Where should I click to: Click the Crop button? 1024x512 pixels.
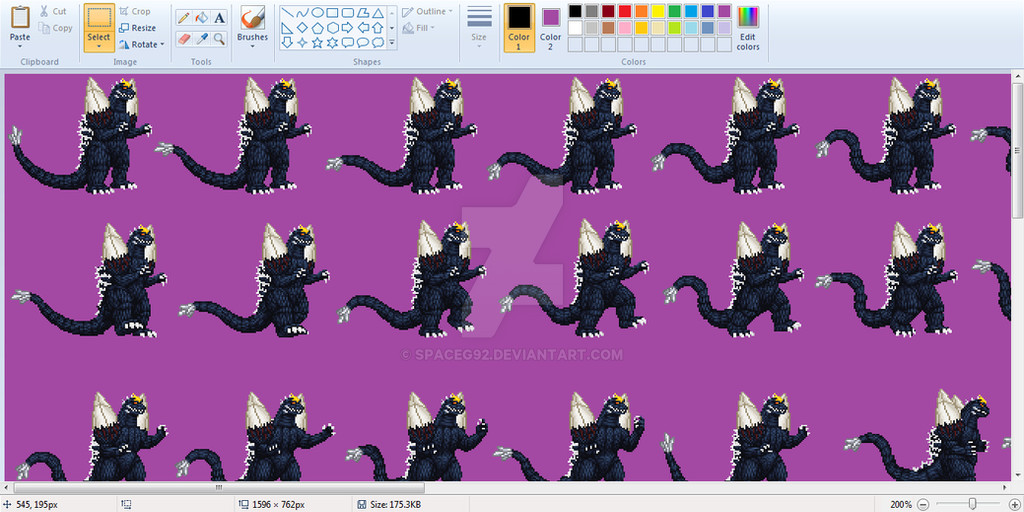click(x=135, y=11)
